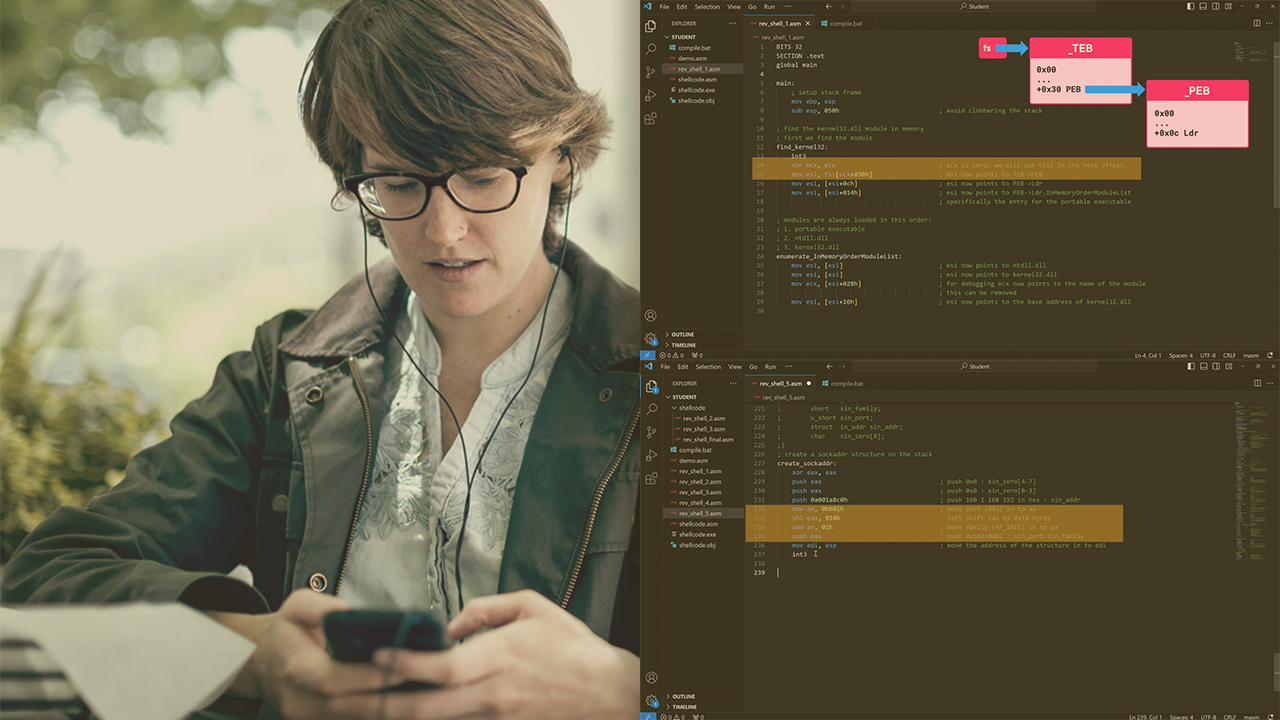Collapse the STUDENT folder in Explorer
This screenshot has width=1280, height=720.
tap(681, 37)
